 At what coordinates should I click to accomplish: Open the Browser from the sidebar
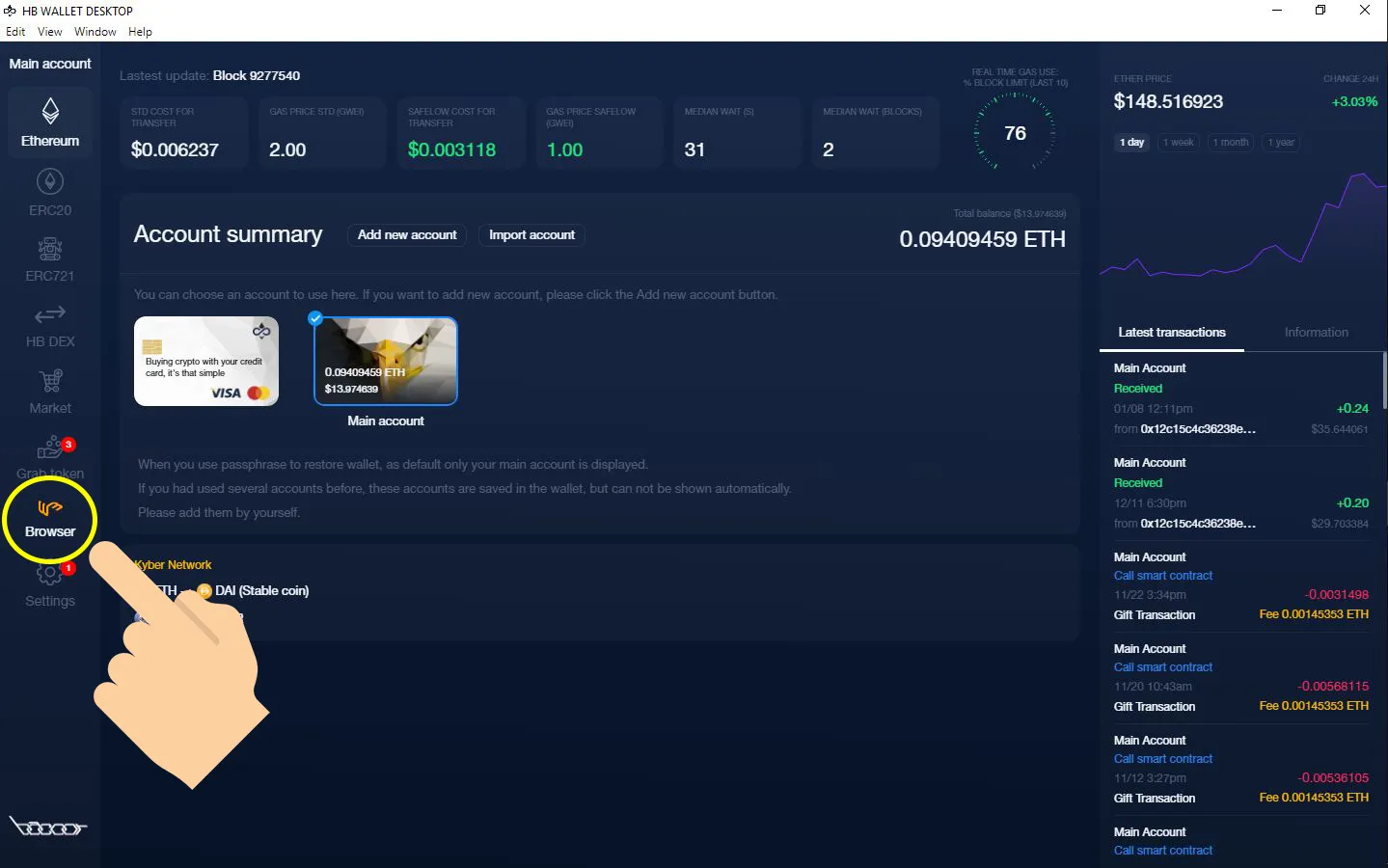pos(49,519)
